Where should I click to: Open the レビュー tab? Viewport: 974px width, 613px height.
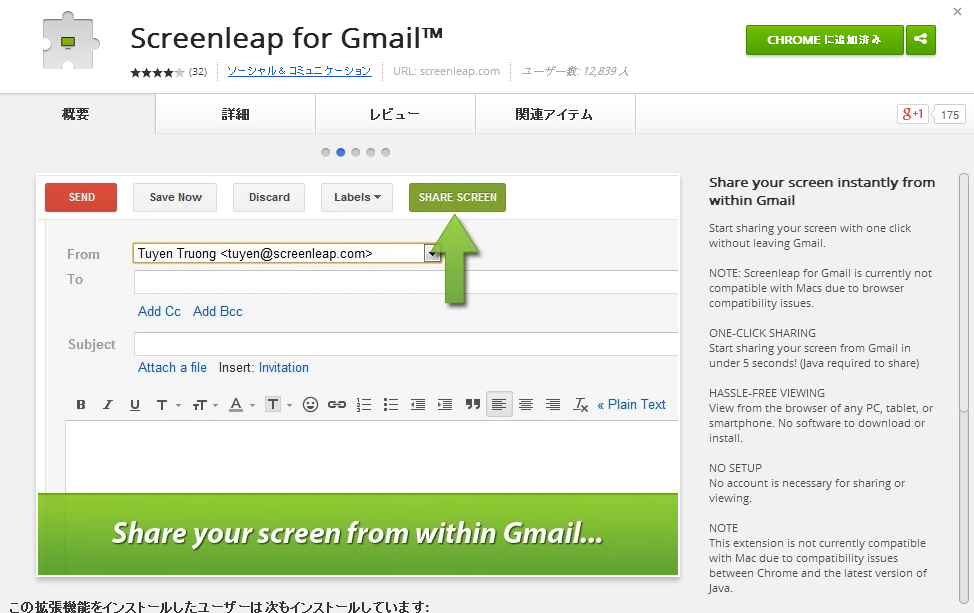(395, 114)
